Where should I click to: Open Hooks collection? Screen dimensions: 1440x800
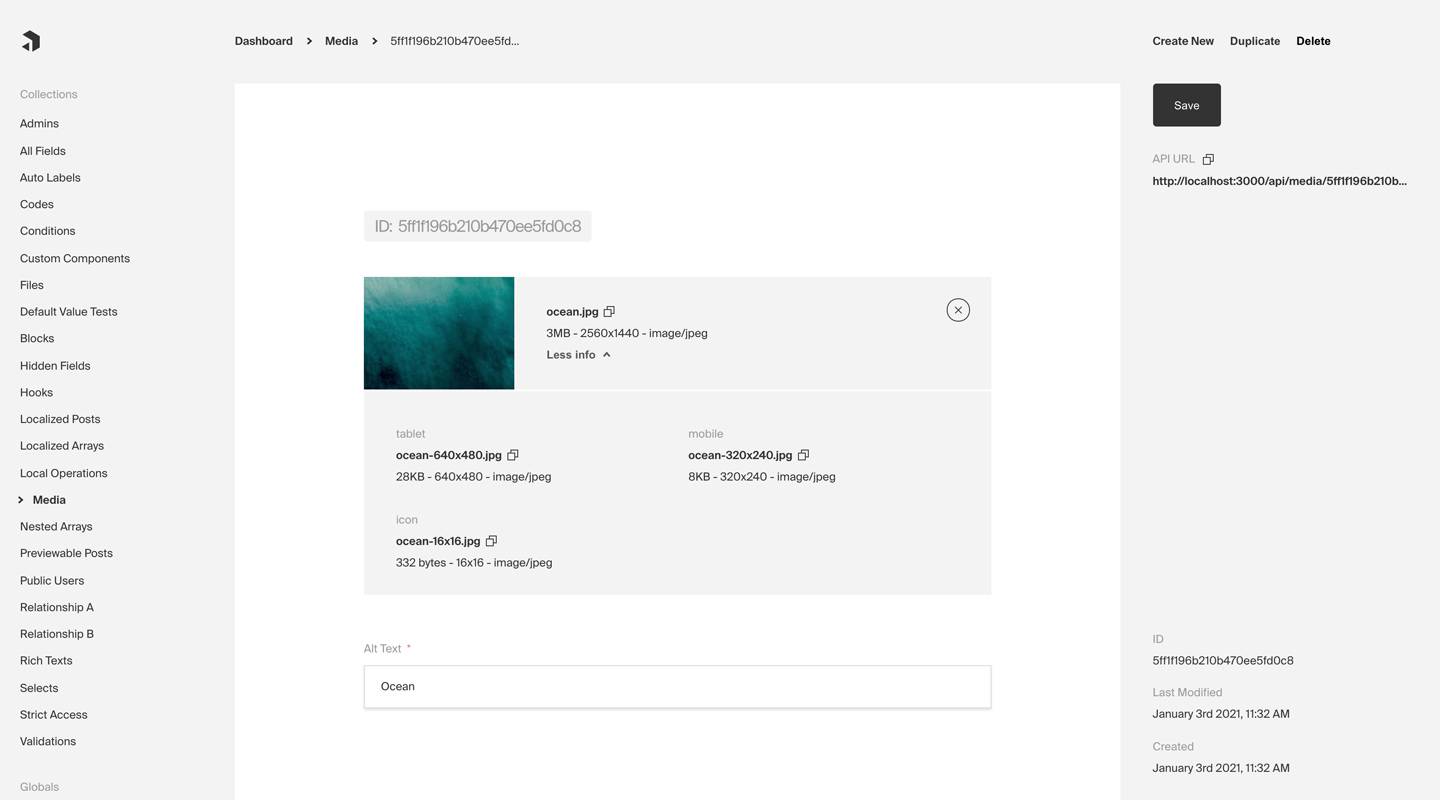click(x=36, y=392)
